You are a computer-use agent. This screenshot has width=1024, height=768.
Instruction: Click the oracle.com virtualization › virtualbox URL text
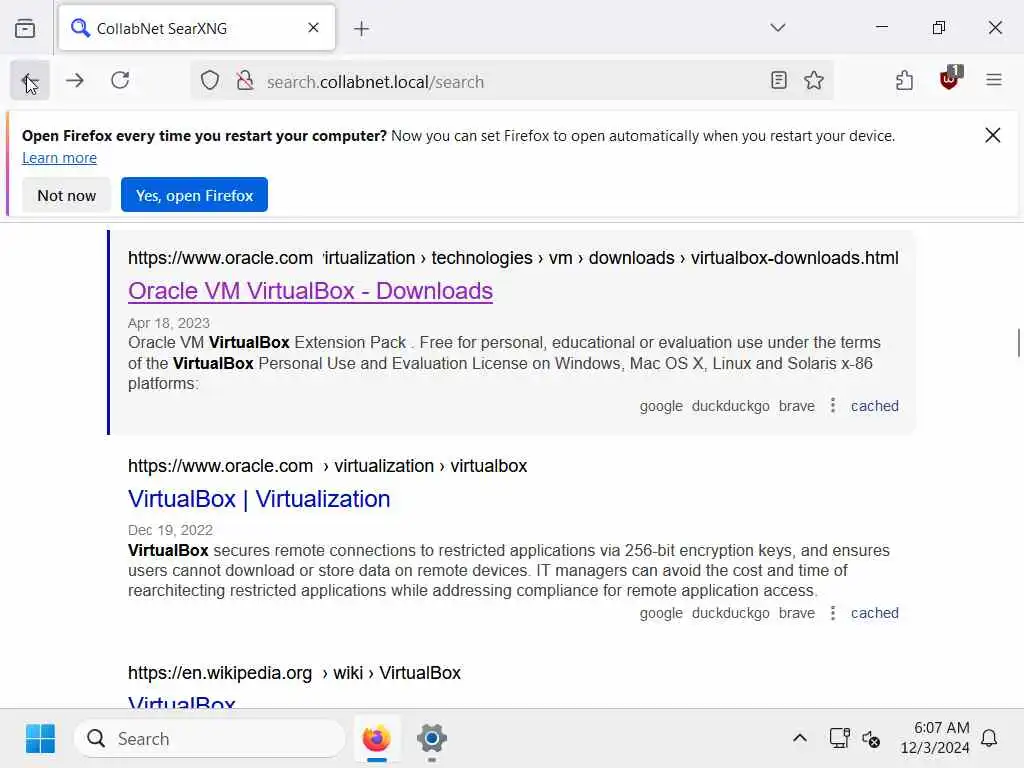327,466
